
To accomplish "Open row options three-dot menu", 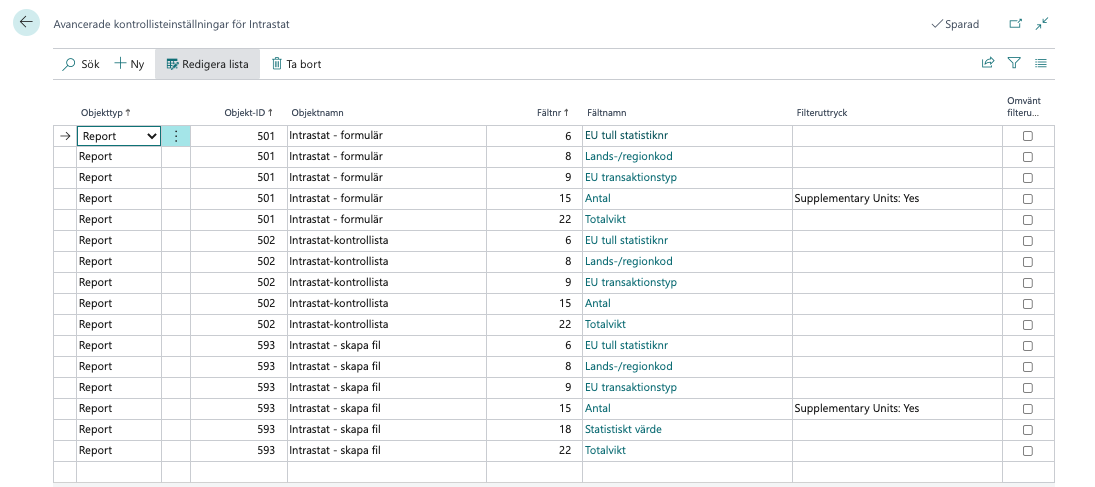I will (176, 136).
